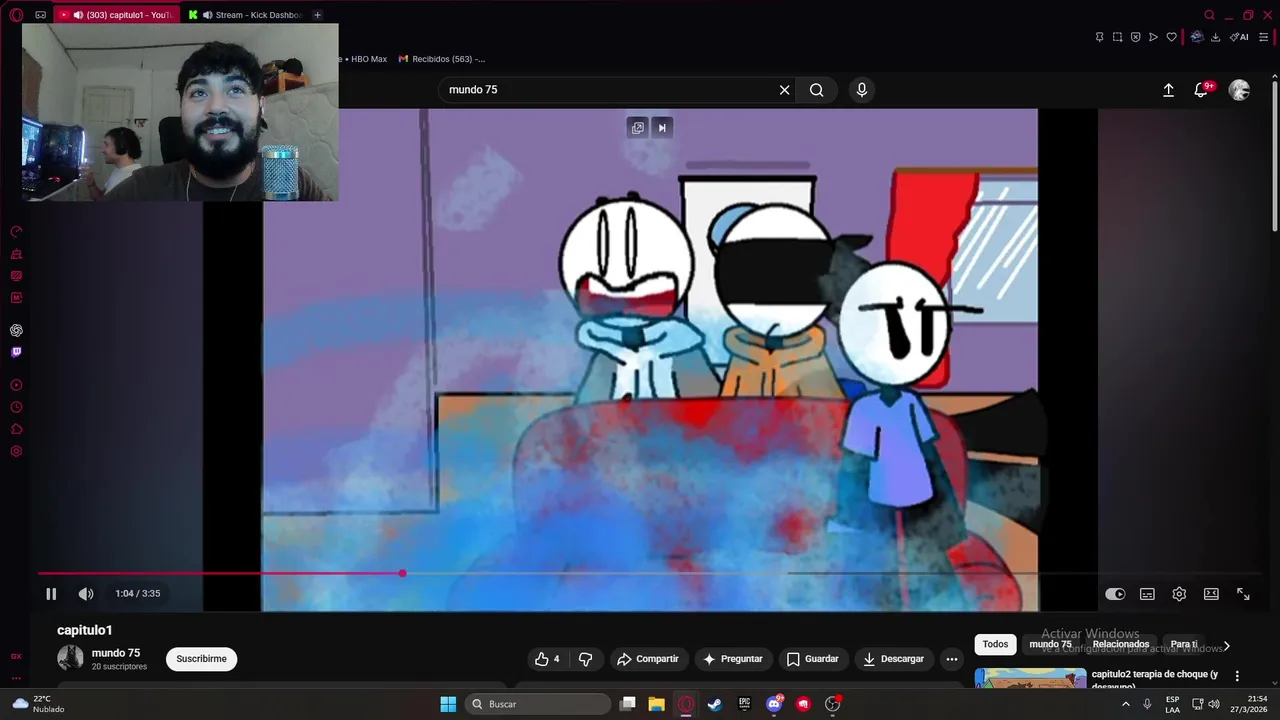Open the AI button in toolbar
Viewport: 1280px width, 720px height.
pyautogui.click(x=1239, y=37)
